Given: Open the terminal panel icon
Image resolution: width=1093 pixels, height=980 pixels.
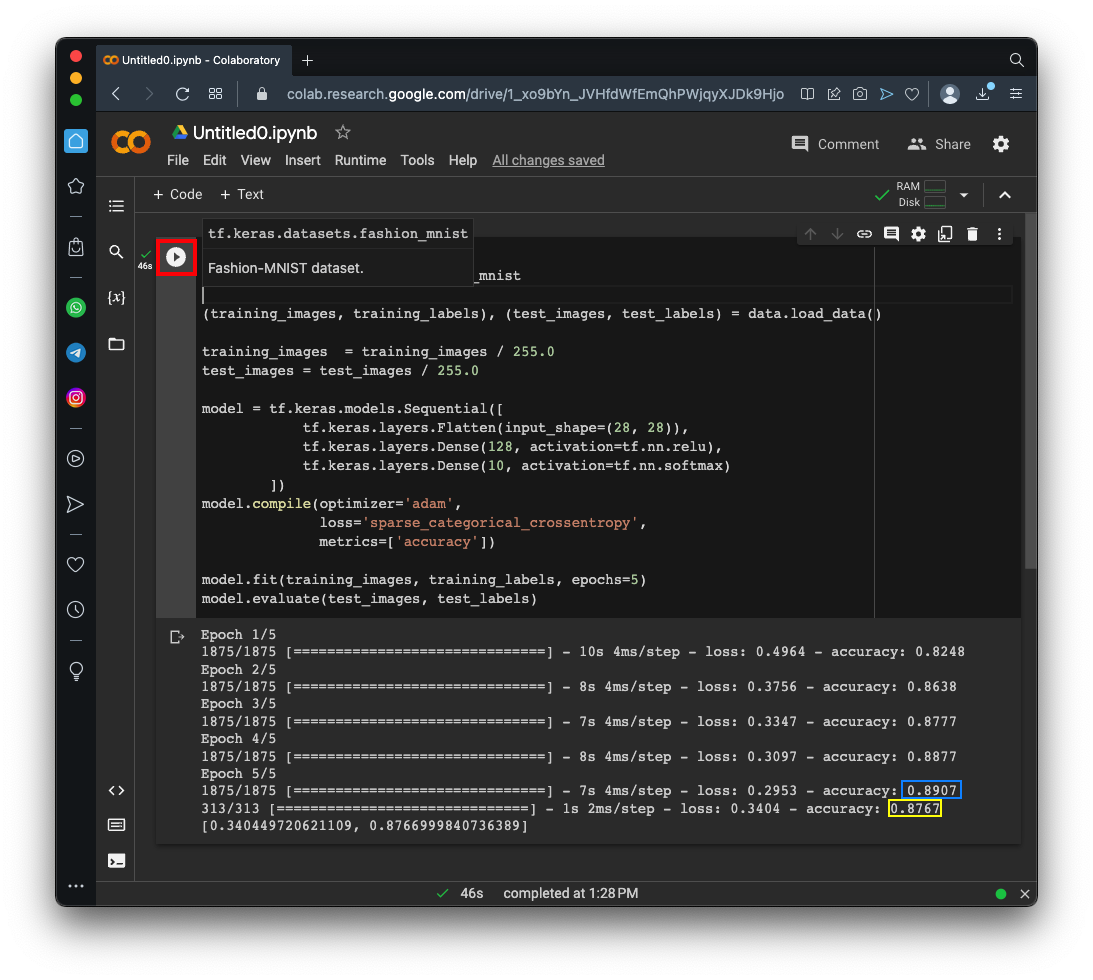Looking at the screenshot, I should pos(117,860).
